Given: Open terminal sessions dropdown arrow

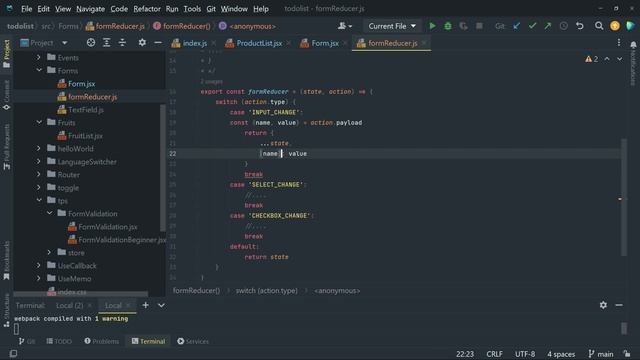Looking at the screenshot, I should 161,305.
